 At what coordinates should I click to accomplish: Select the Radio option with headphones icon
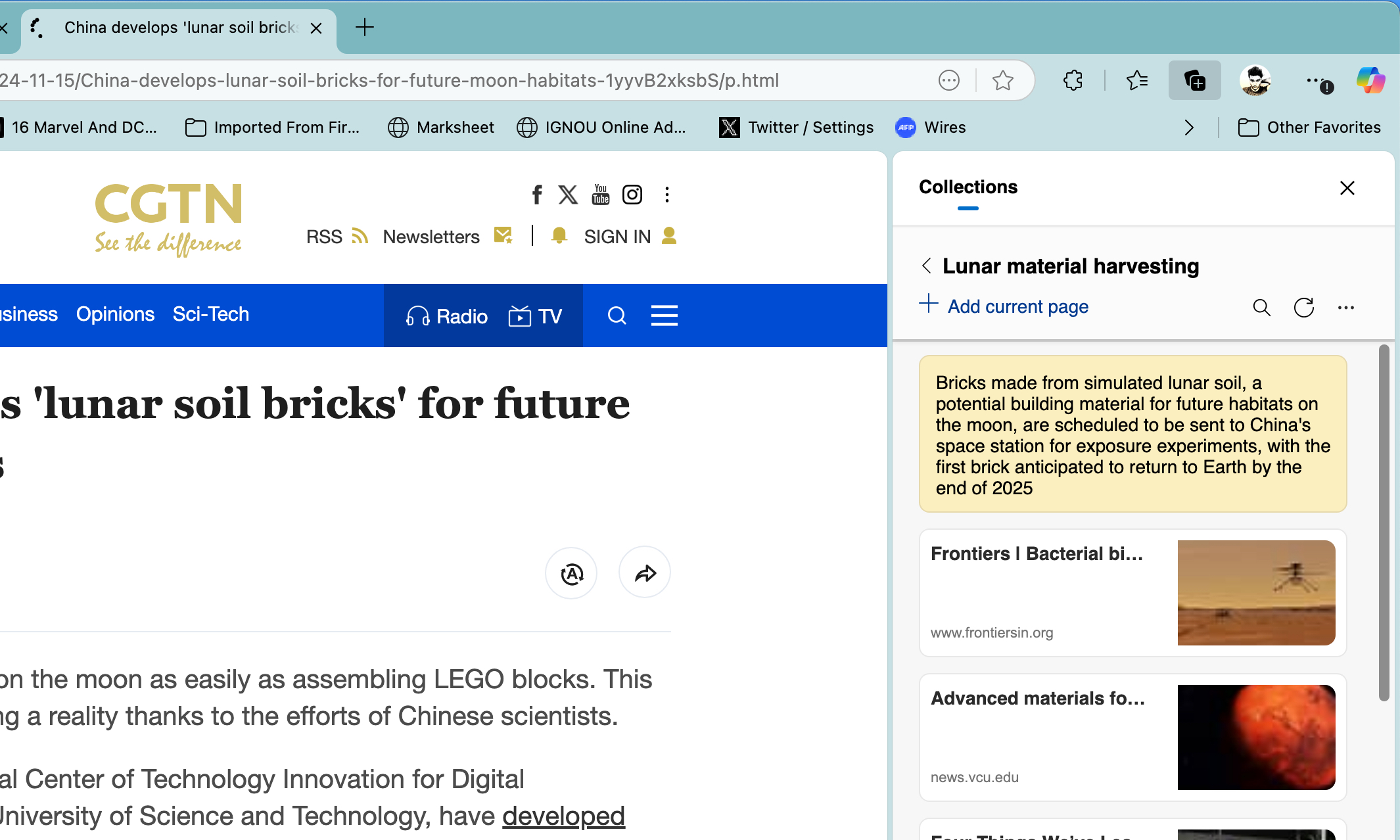point(447,316)
